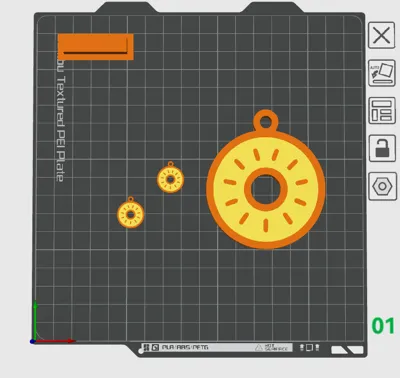
Task: Select the lower-left small donut keychain
Action: point(131,212)
